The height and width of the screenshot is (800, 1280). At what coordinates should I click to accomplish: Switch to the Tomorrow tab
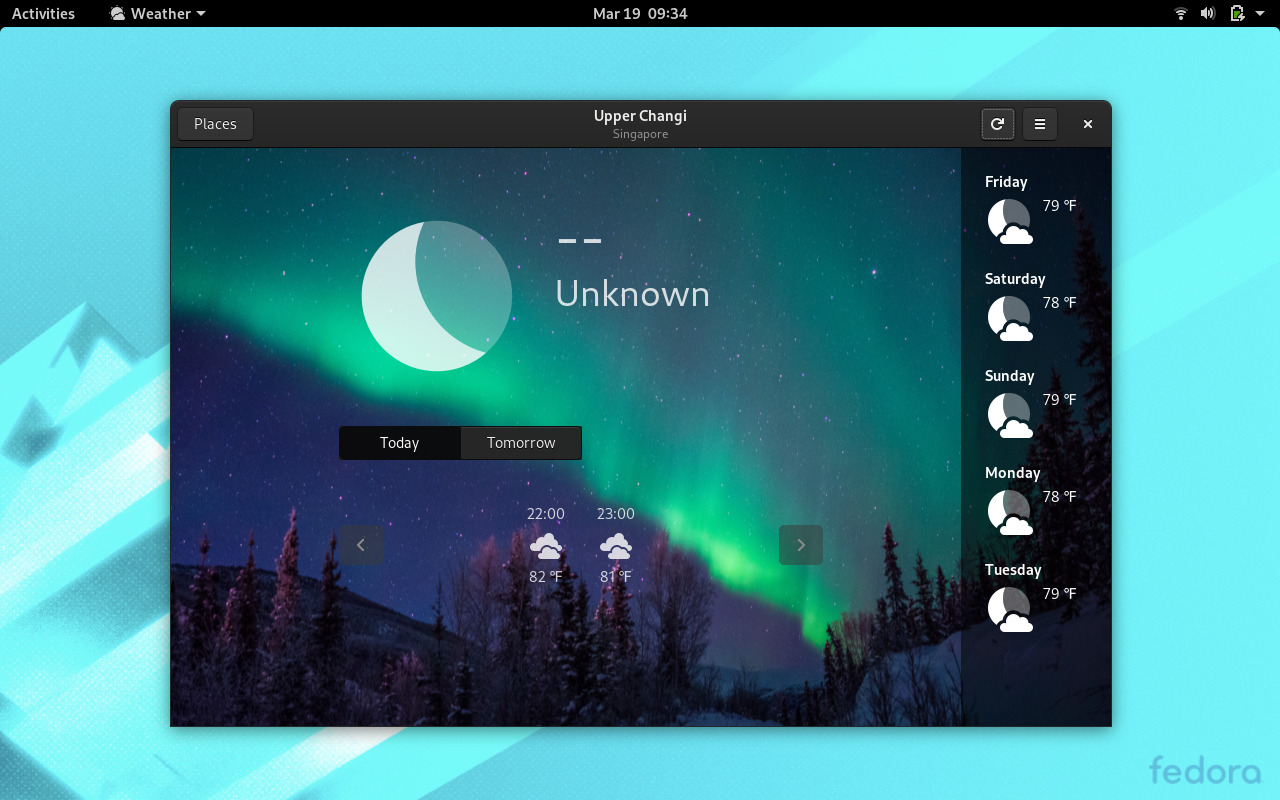click(521, 442)
